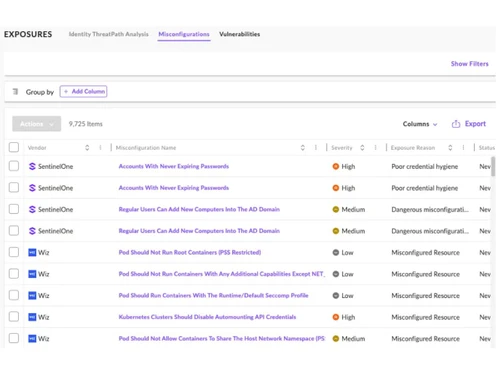This screenshot has width=500, height=375.
Task: Toggle the select-all header checkbox
Action: click(x=14, y=147)
